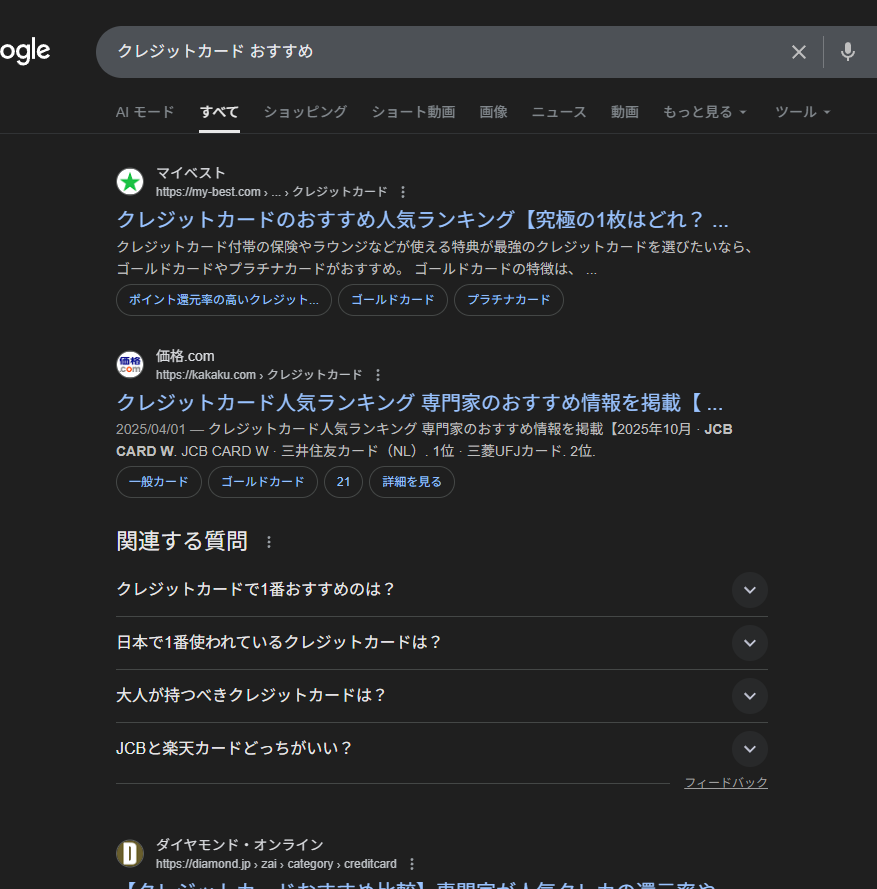
Task: Clear the search box with the X icon
Action: click(798, 52)
